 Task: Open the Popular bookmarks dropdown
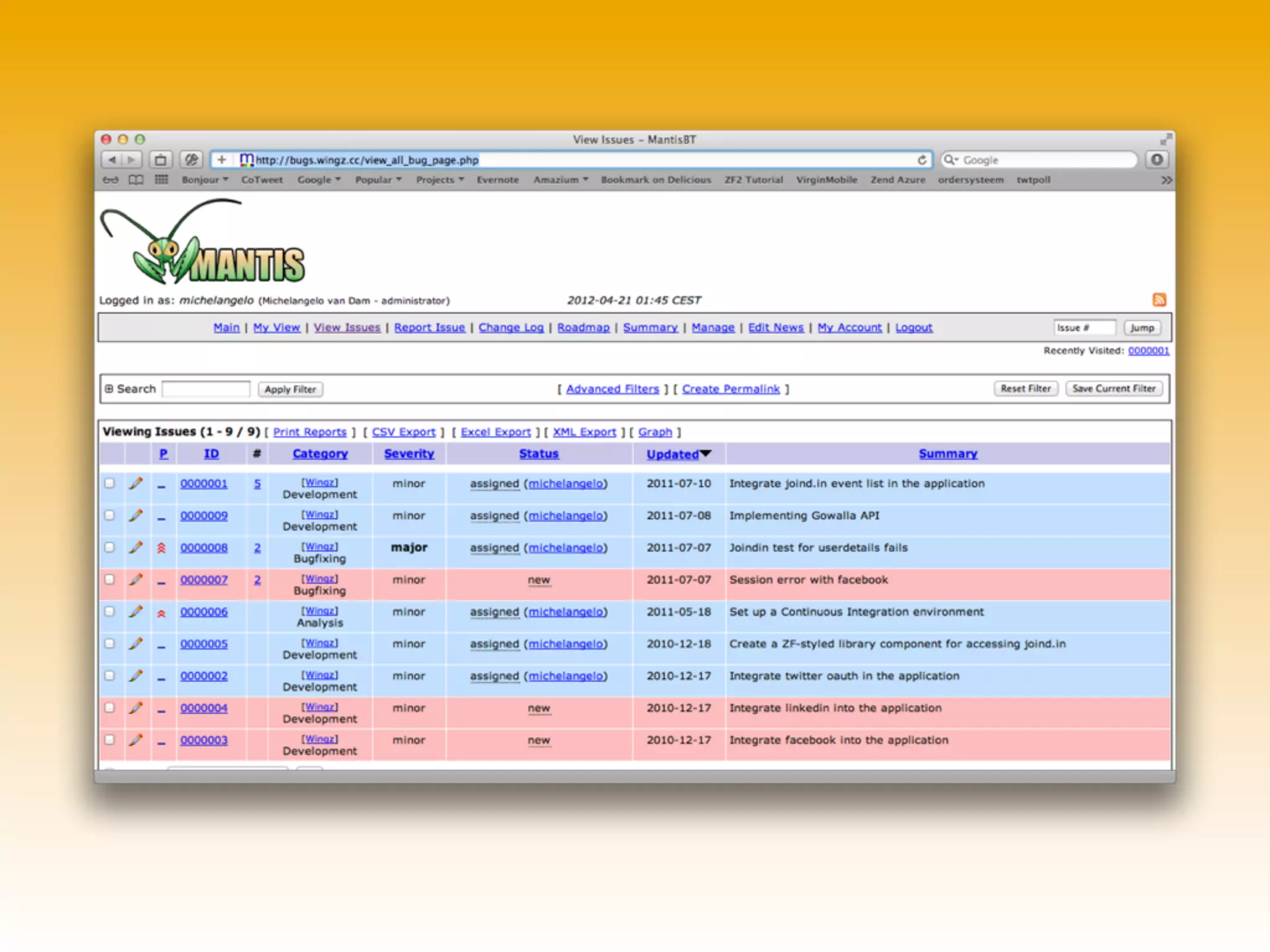(378, 180)
